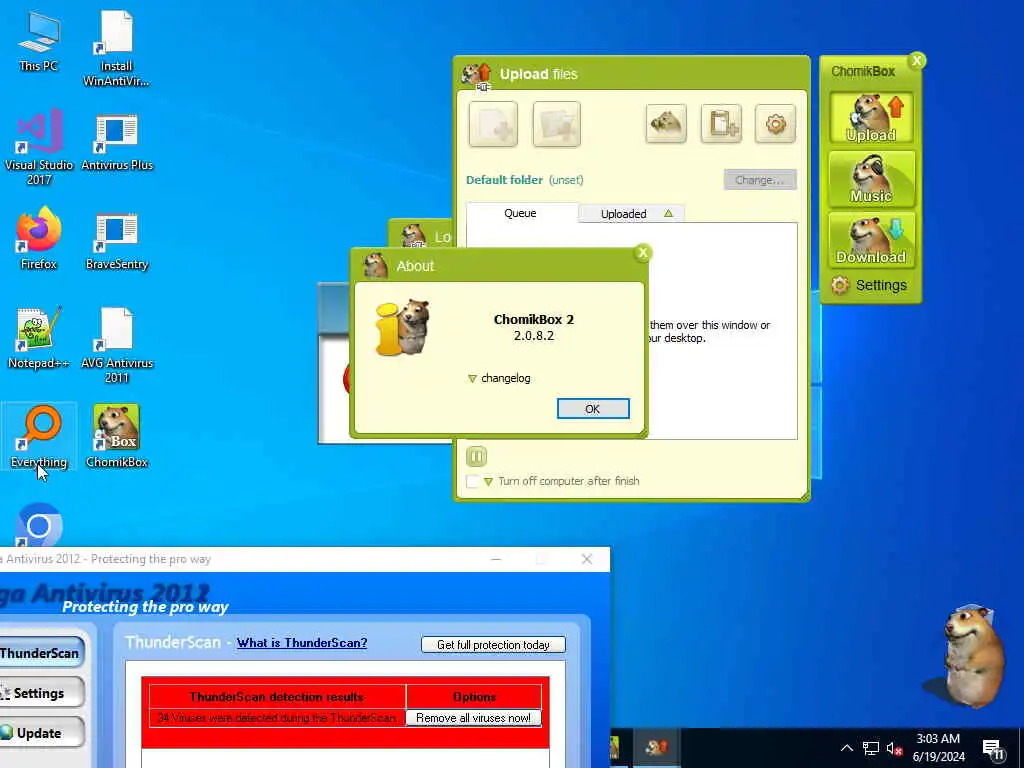Open network status tray icon
The image size is (1024, 768).
tap(871, 748)
